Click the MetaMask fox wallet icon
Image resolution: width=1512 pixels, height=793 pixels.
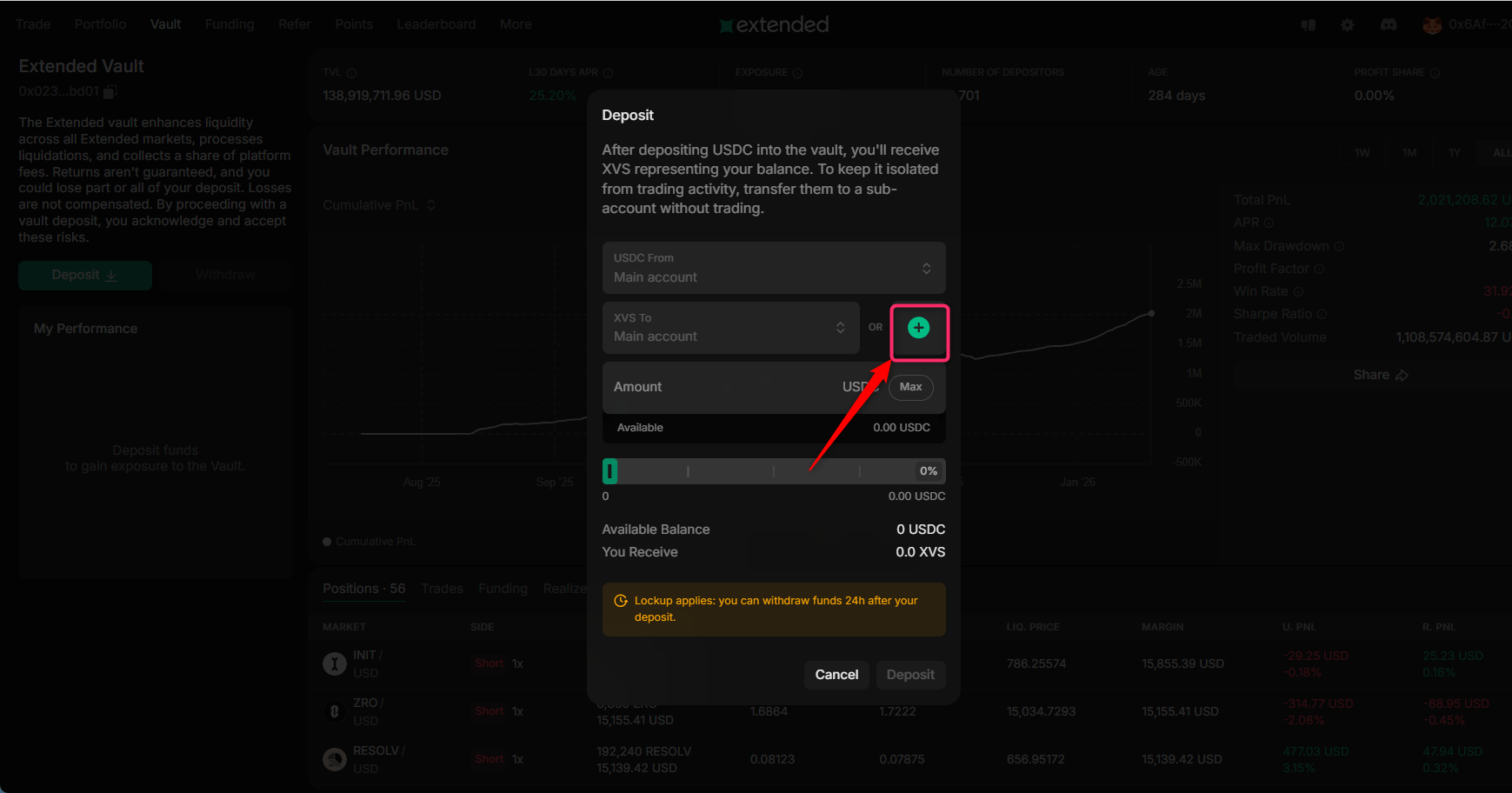point(1431,25)
